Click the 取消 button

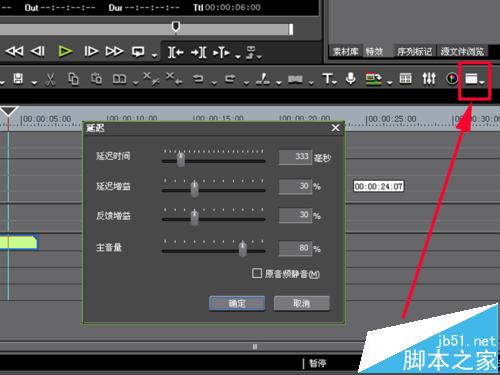302,303
